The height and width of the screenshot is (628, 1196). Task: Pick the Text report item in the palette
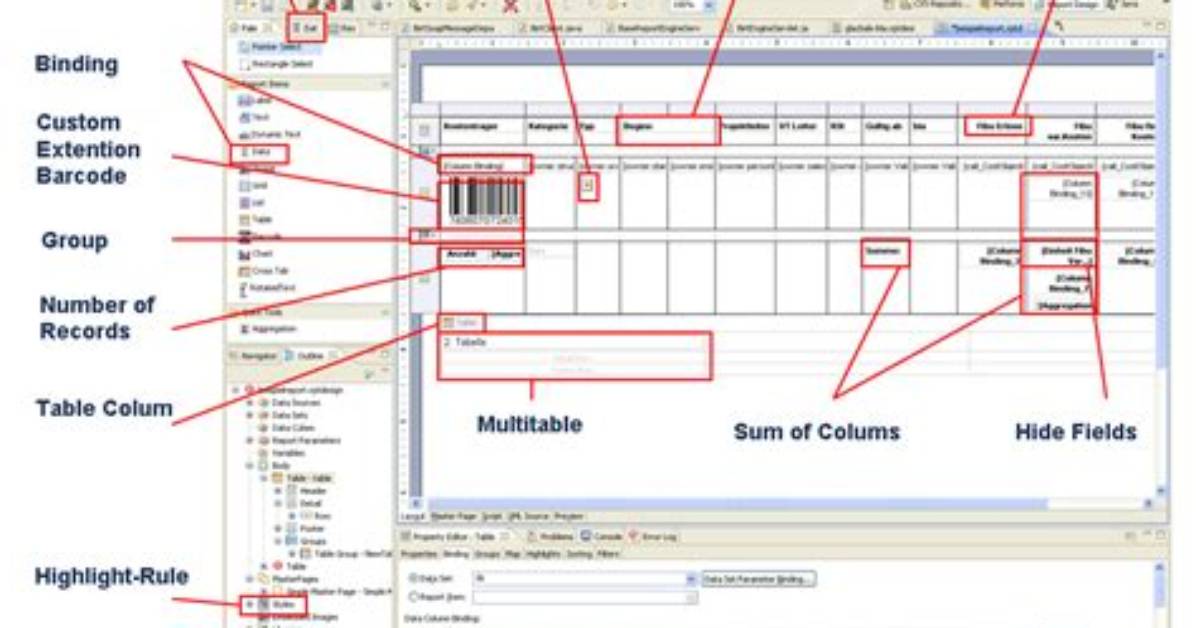tap(255, 118)
